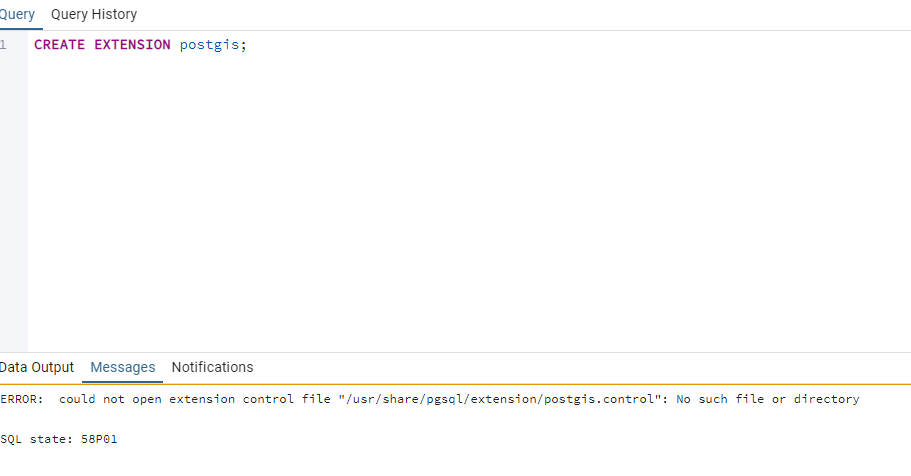The image size is (911, 476).
Task: Show the Data Output tab
Action: pyautogui.click(x=37, y=367)
